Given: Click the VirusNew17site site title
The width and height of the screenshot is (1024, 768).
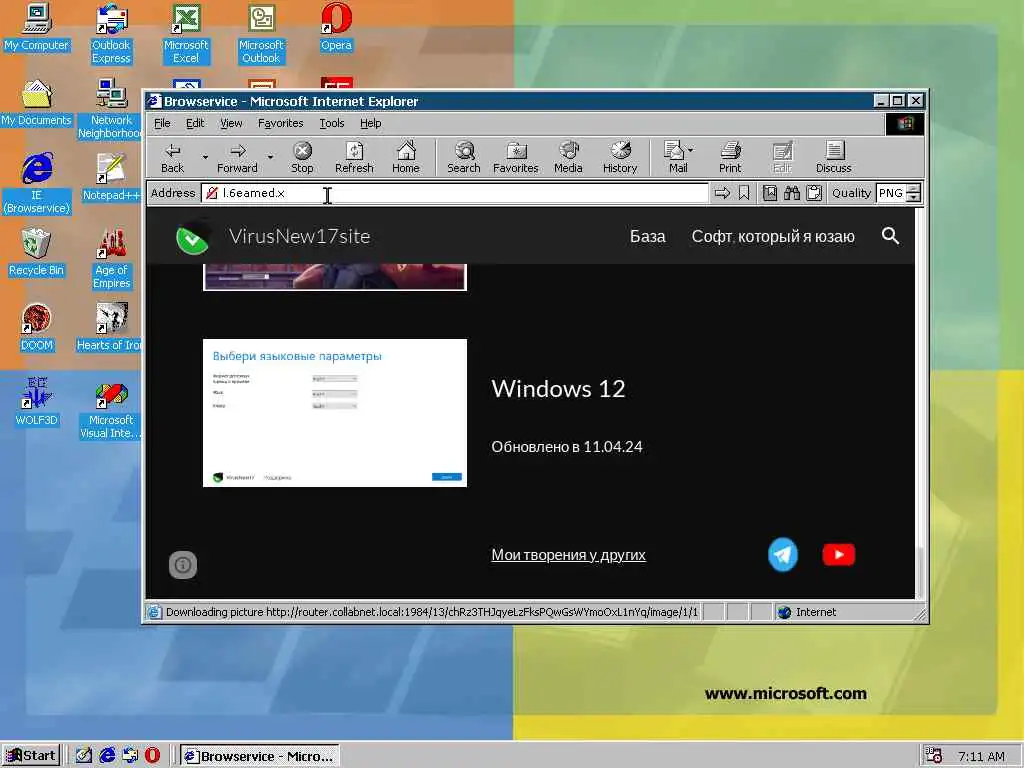Looking at the screenshot, I should 299,236.
